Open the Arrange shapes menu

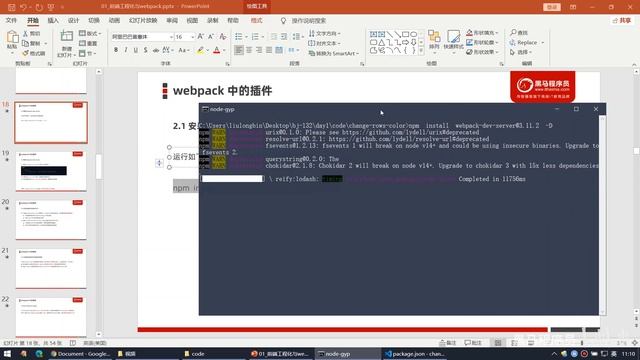[434, 41]
